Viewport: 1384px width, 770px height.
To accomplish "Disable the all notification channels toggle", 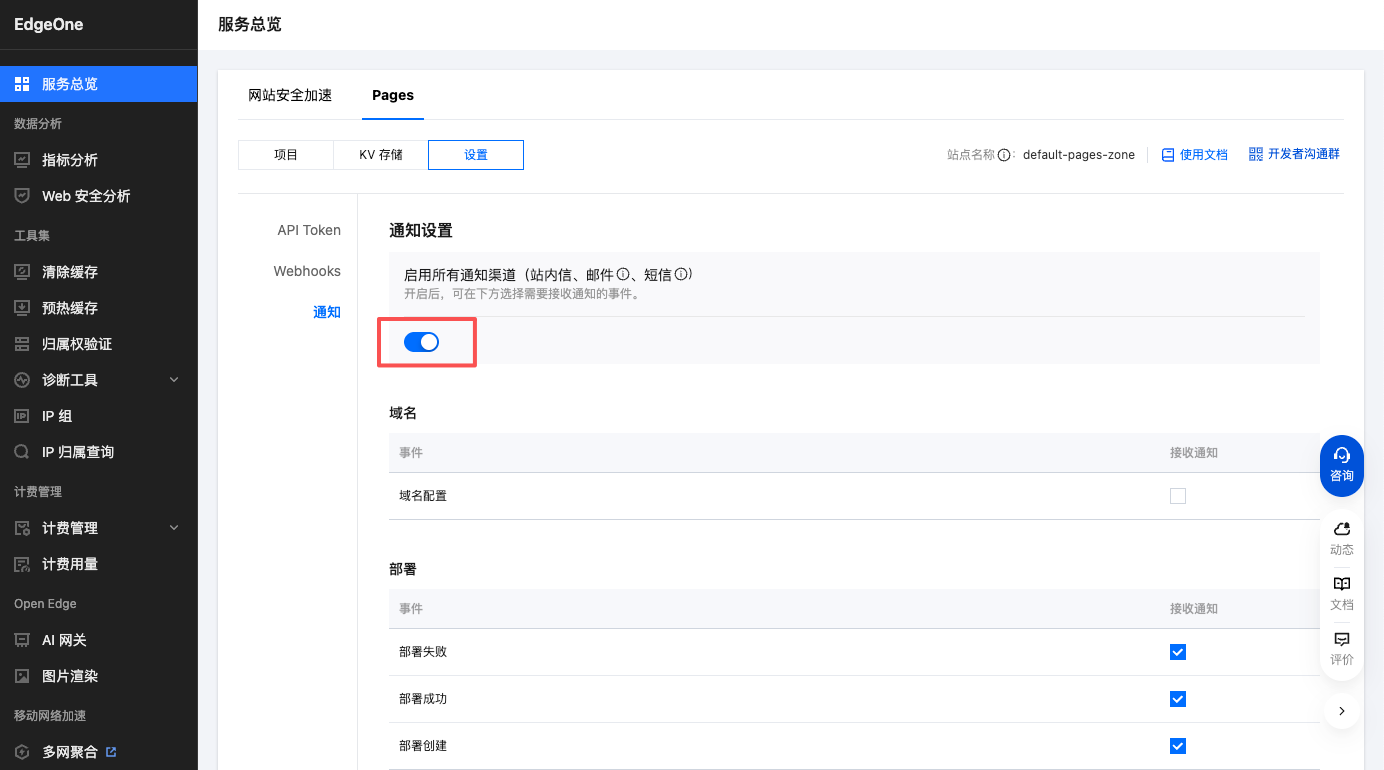I will coord(421,343).
